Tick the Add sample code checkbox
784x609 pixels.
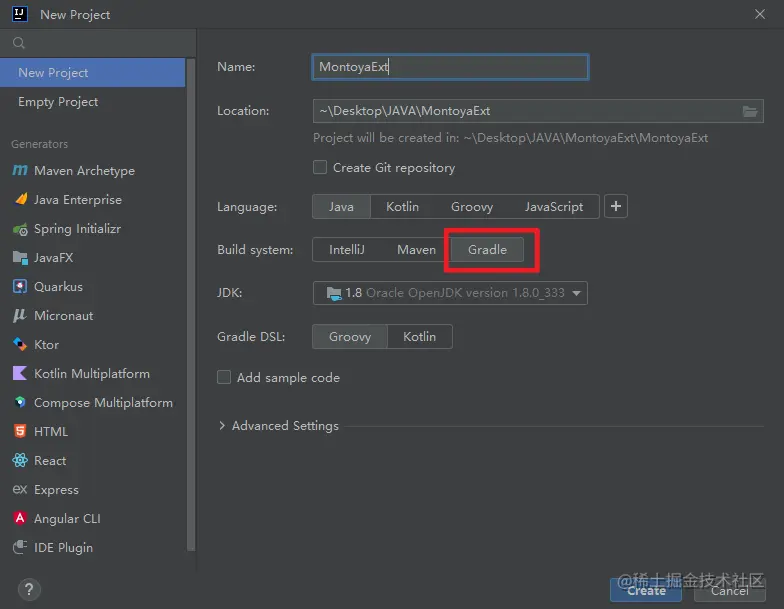[x=224, y=377]
